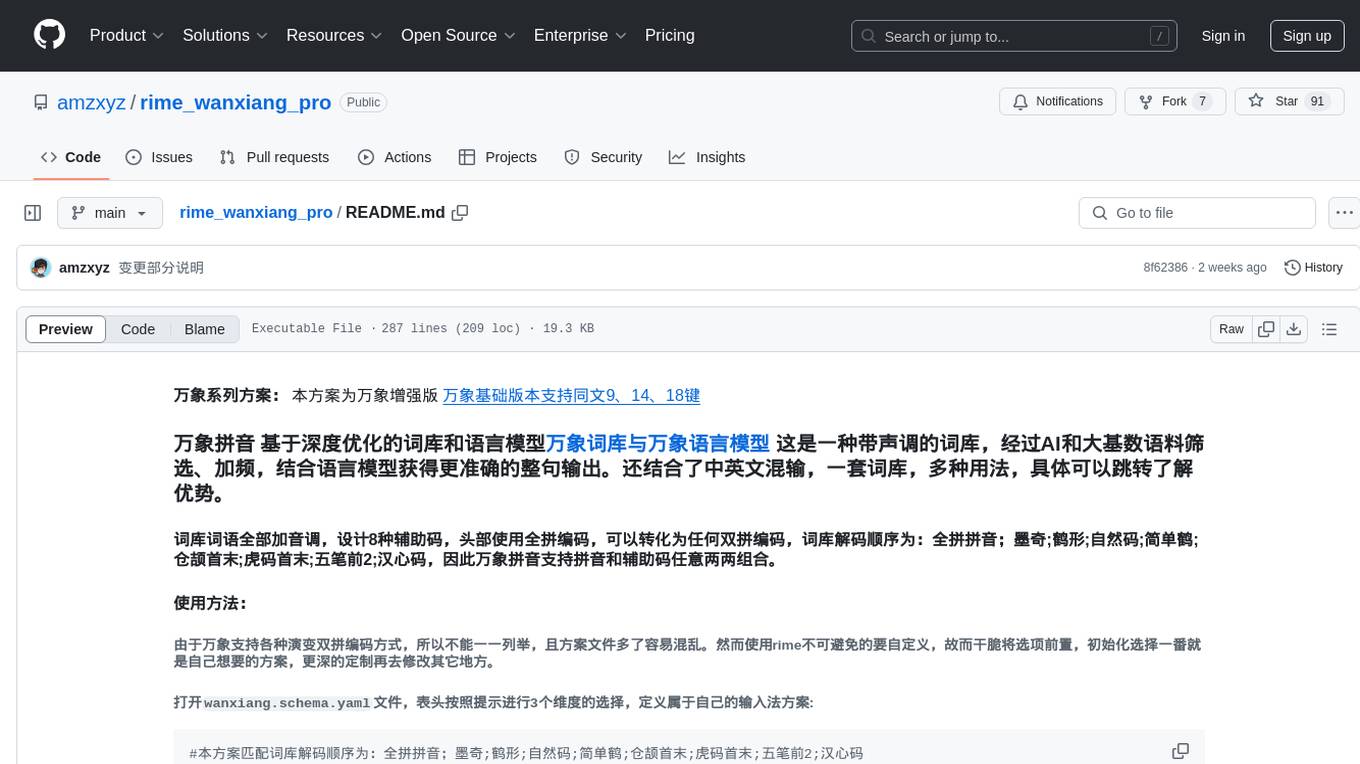The width and height of the screenshot is (1360, 764).
Task: Copy the code block contents
Action: (x=1180, y=751)
